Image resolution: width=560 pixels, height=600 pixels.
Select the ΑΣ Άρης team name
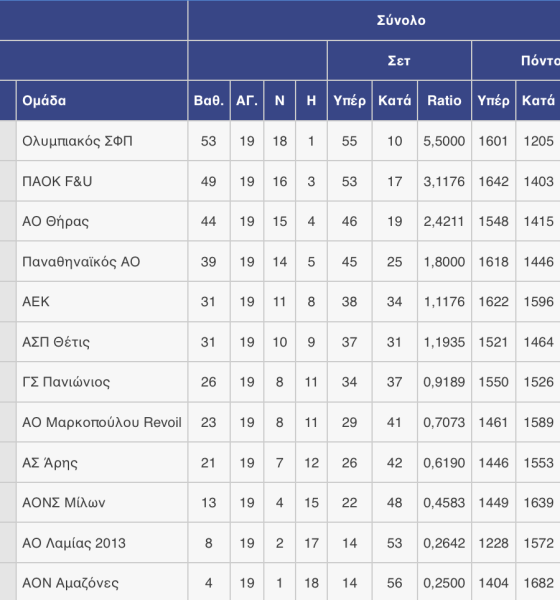[50, 463]
